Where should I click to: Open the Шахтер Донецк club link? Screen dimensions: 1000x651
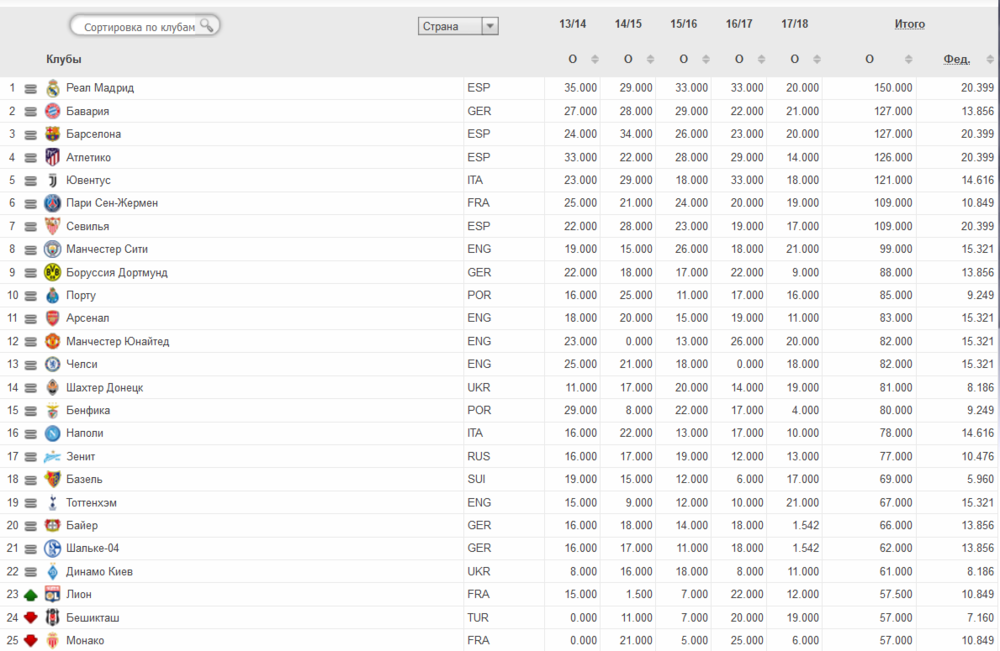[x=104, y=387]
